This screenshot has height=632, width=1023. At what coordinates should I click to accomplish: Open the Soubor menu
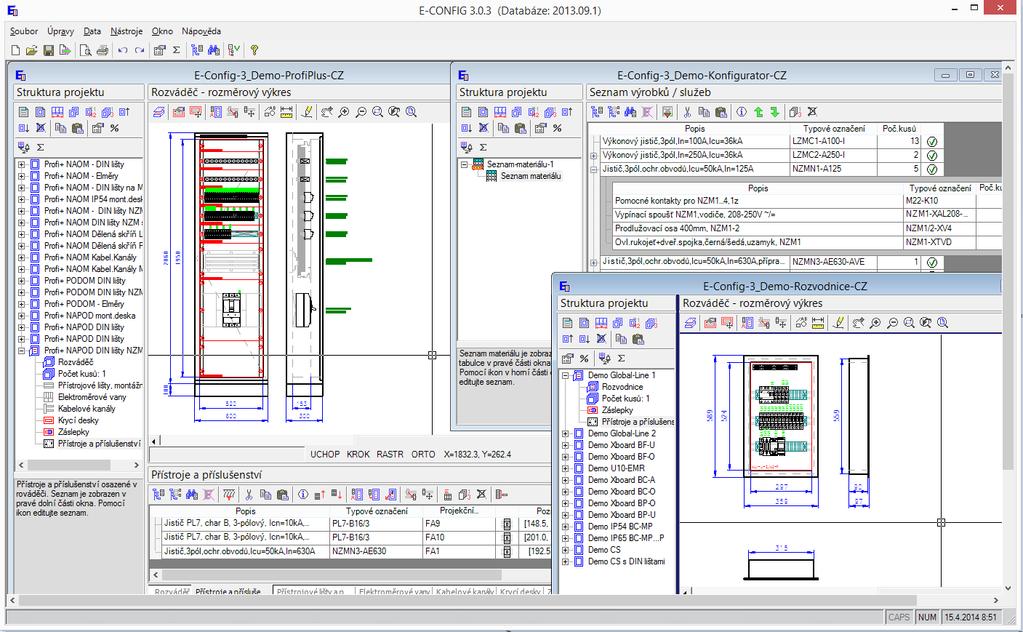point(24,31)
